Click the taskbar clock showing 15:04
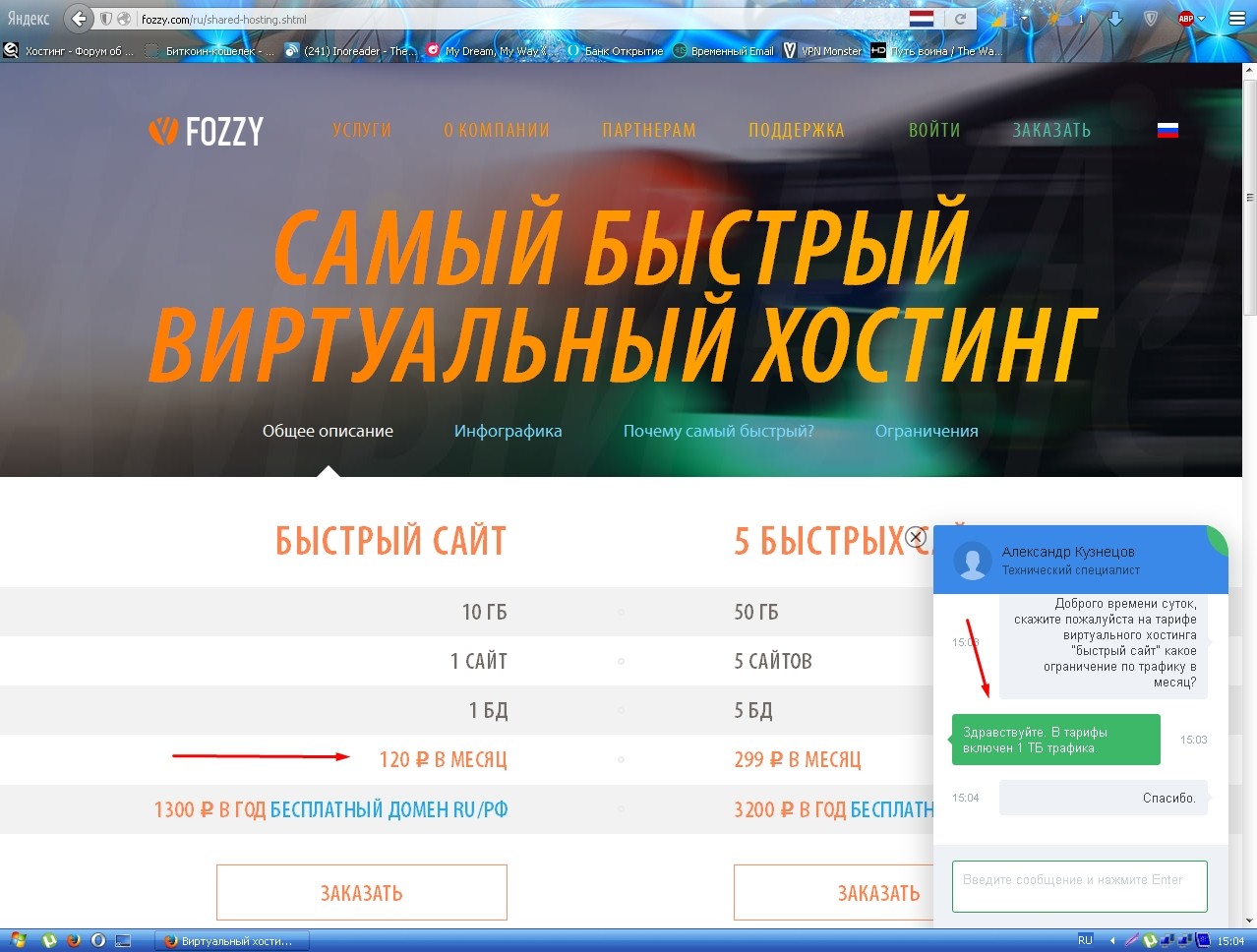 click(x=1230, y=941)
